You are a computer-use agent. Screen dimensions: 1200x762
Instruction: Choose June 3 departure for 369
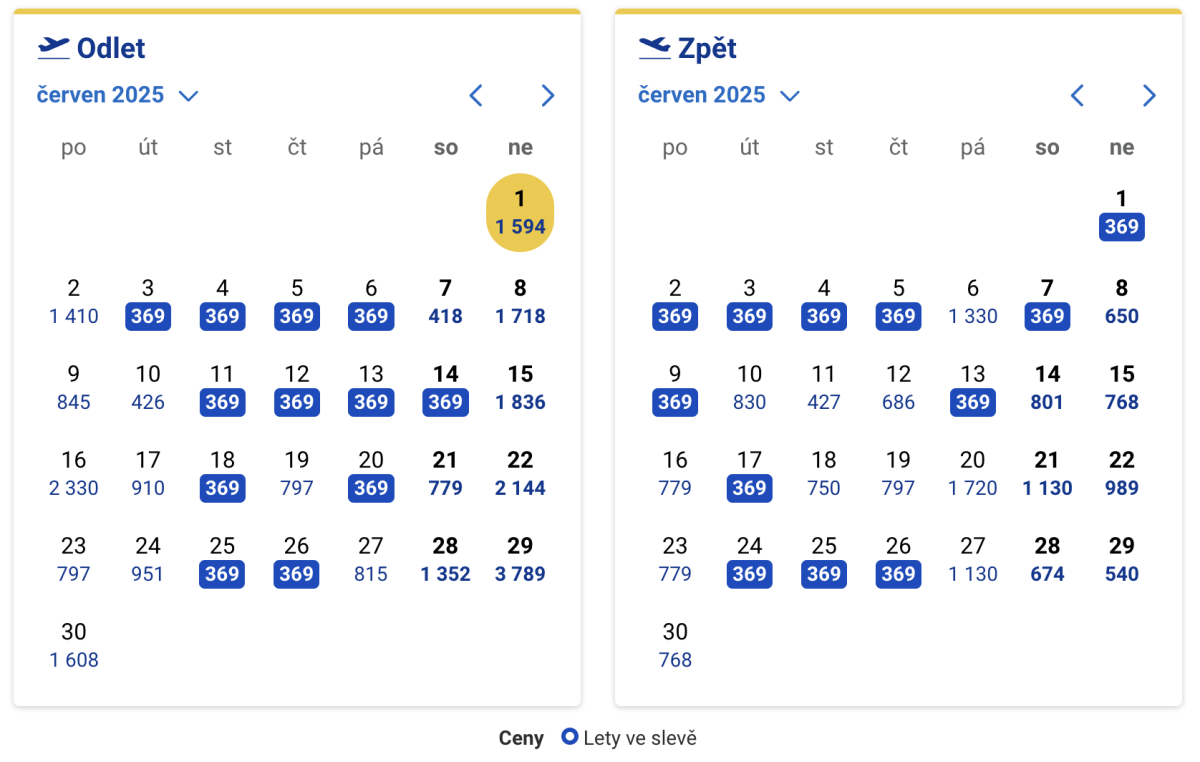[x=148, y=303]
